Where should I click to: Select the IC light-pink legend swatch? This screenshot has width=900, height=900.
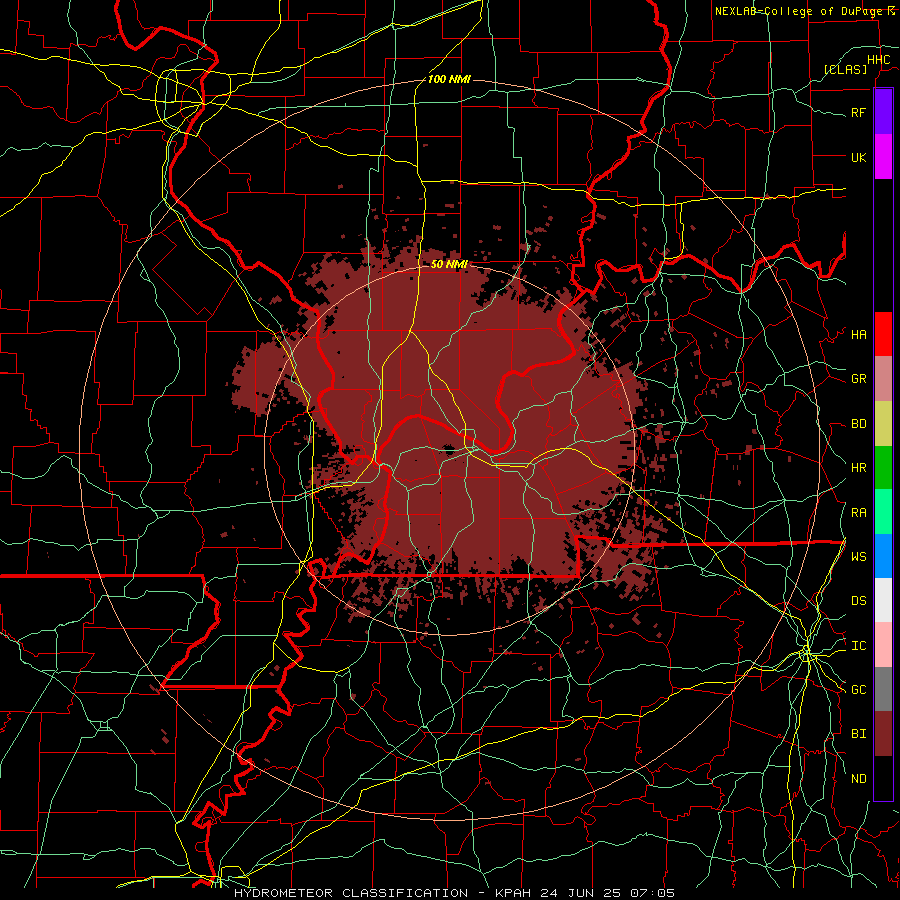tap(883, 645)
